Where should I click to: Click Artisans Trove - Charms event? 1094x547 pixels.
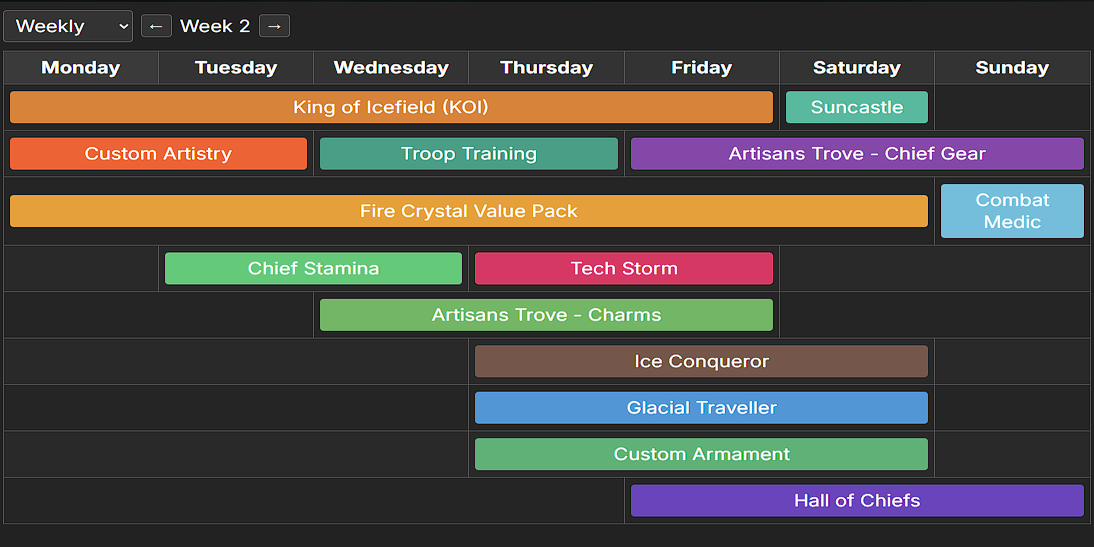click(546, 315)
